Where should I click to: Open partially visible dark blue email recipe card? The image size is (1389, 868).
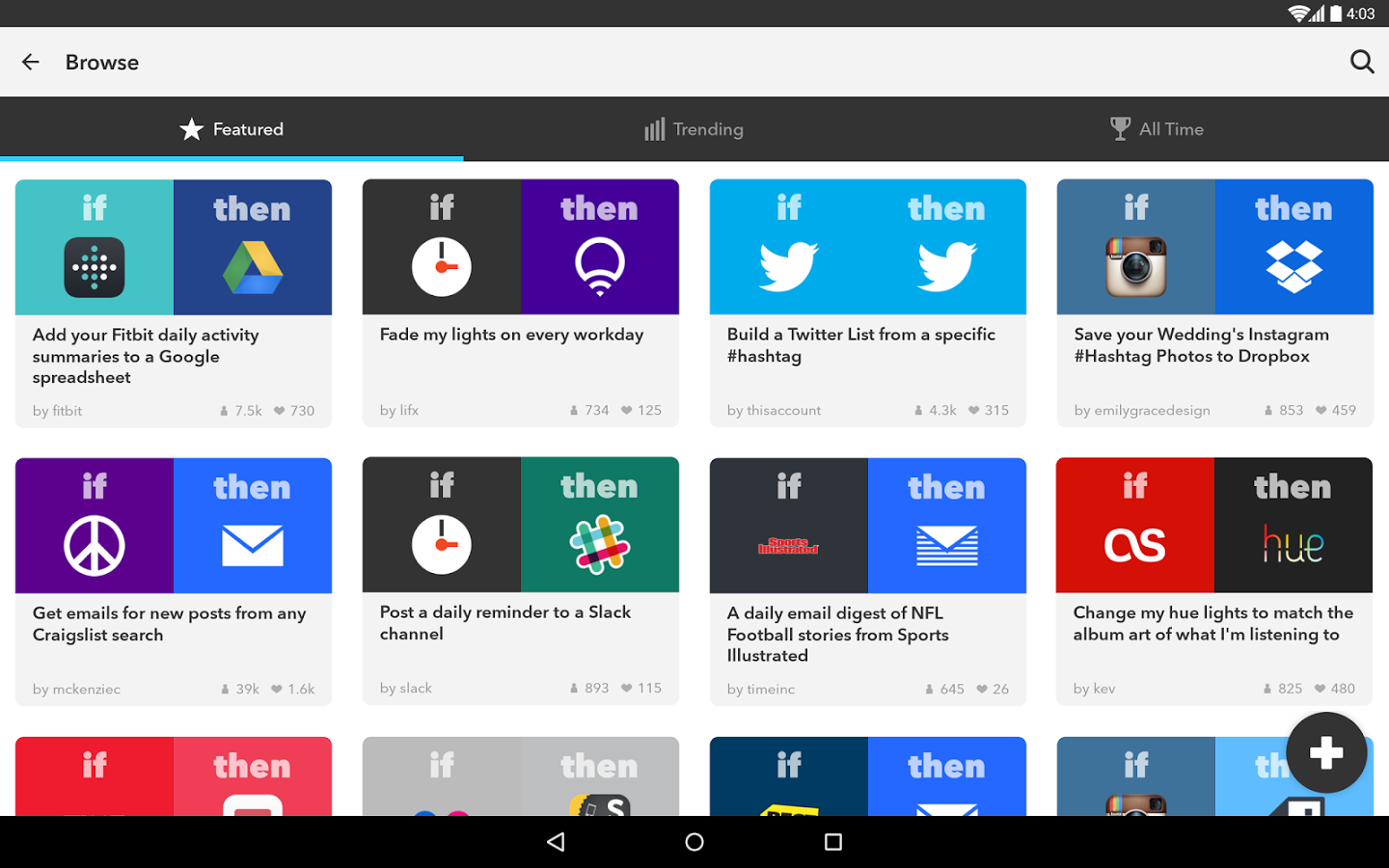point(868,776)
